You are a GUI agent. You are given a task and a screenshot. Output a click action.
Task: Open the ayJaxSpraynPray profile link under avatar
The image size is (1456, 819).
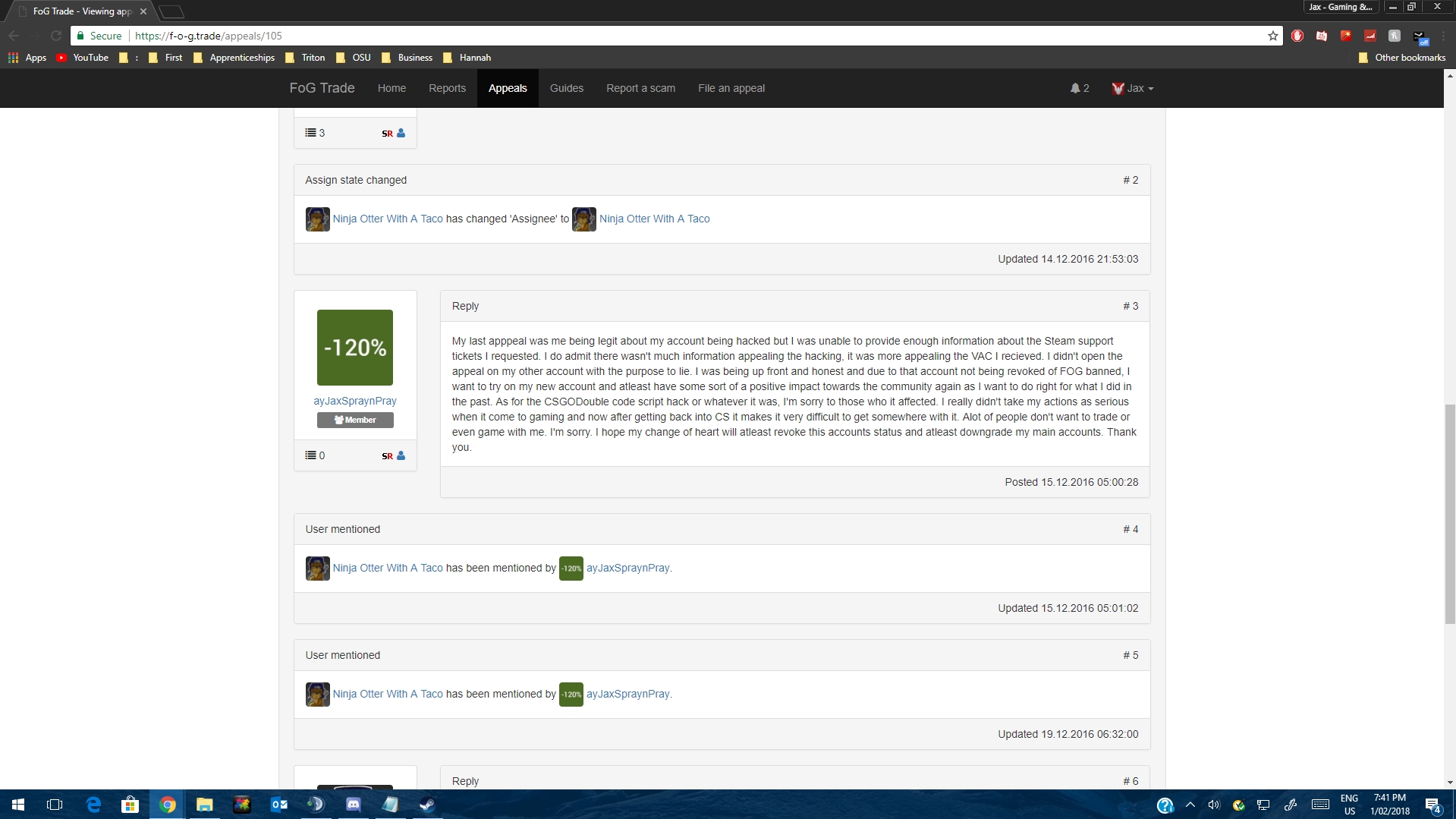point(354,401)
